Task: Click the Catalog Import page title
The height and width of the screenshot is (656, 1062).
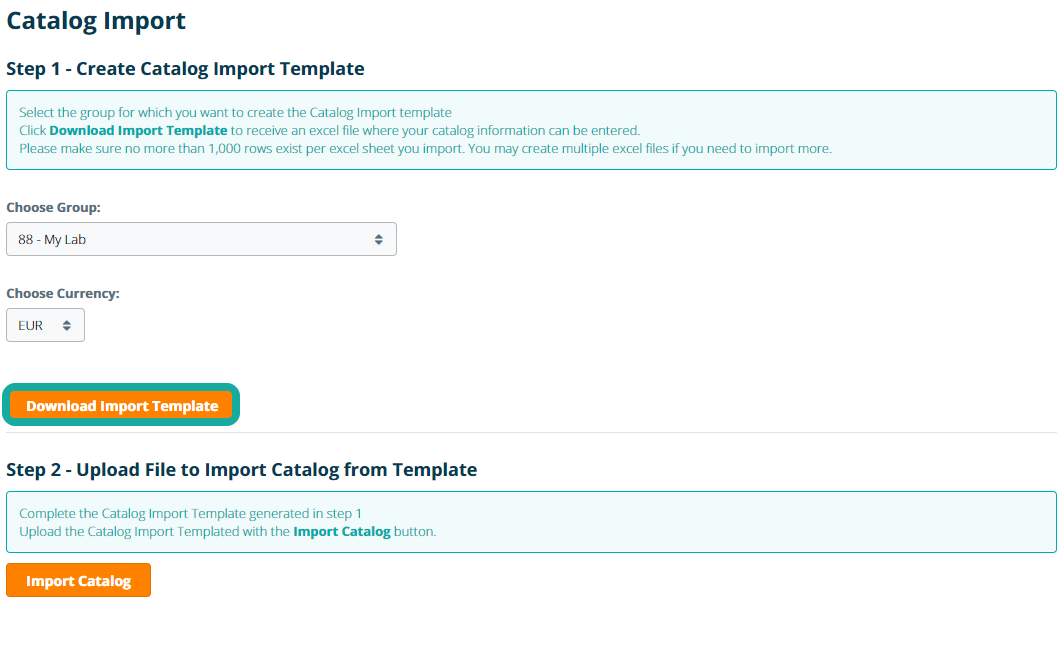Action: tap(96, 20)
